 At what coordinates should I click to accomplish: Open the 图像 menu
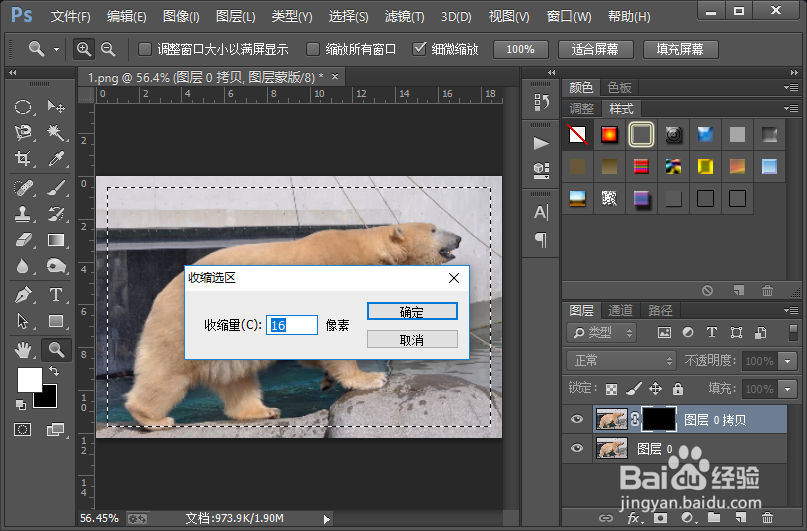tap(181, 17)
